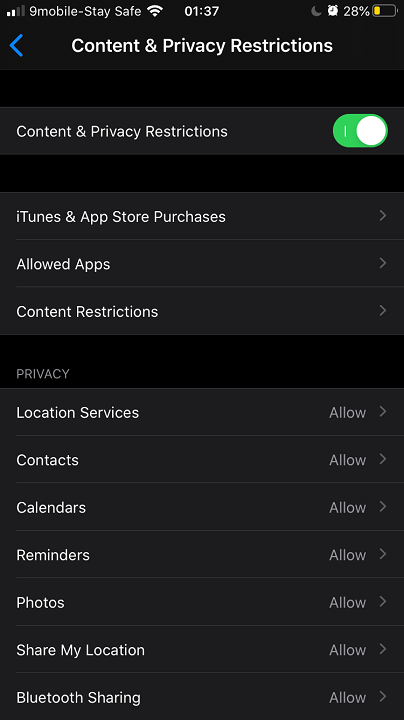This screenshot has width=404, height=720.
Task: Tap the Wi-Fi status icon
Action: (x=155, y=11)
